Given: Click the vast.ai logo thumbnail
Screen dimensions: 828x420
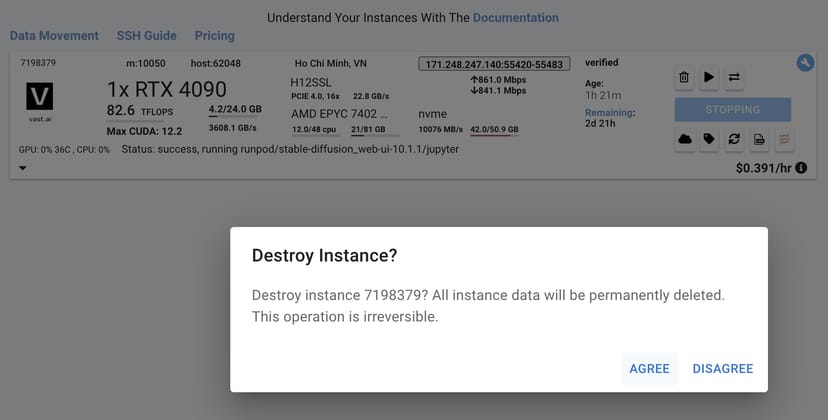Looking at the screenshot, I should [40, 97].
